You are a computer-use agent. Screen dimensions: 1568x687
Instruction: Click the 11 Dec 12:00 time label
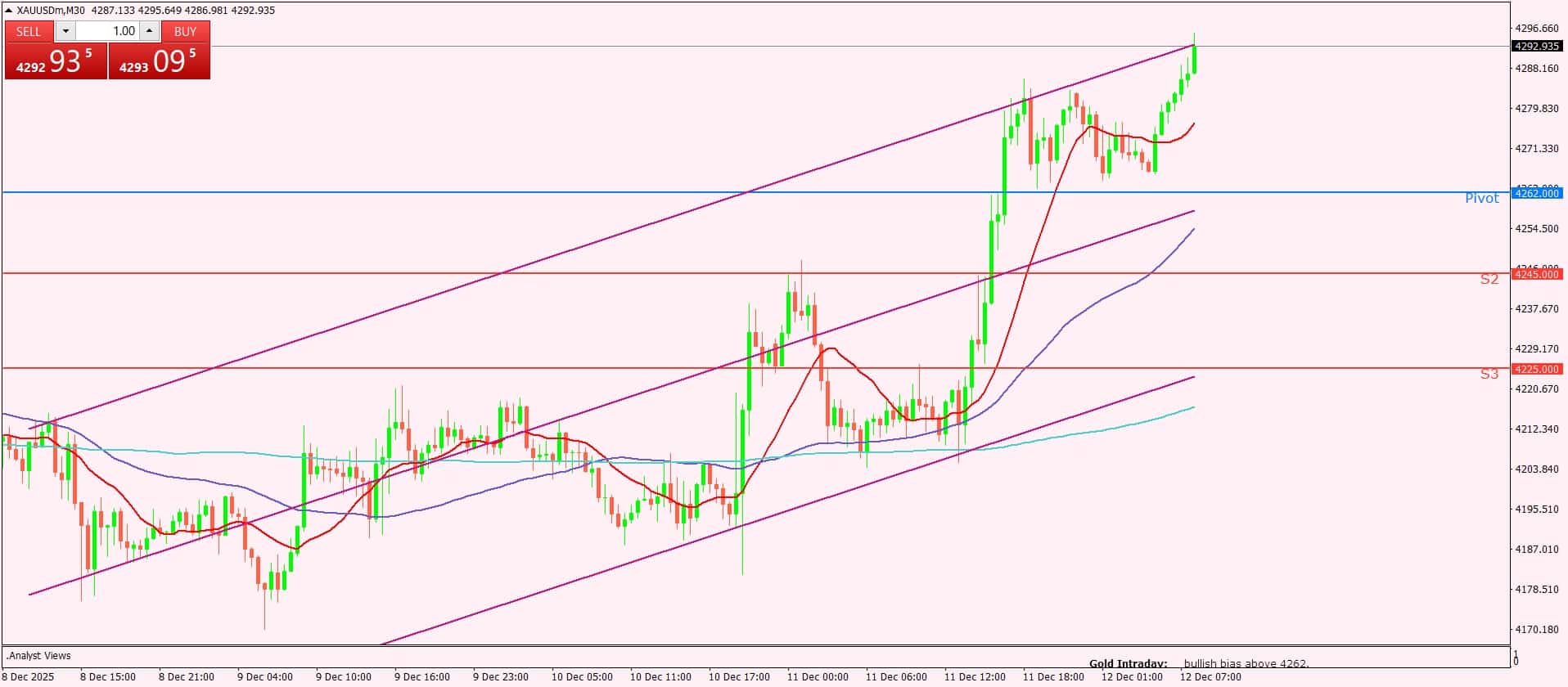click(x=975, y=677)
